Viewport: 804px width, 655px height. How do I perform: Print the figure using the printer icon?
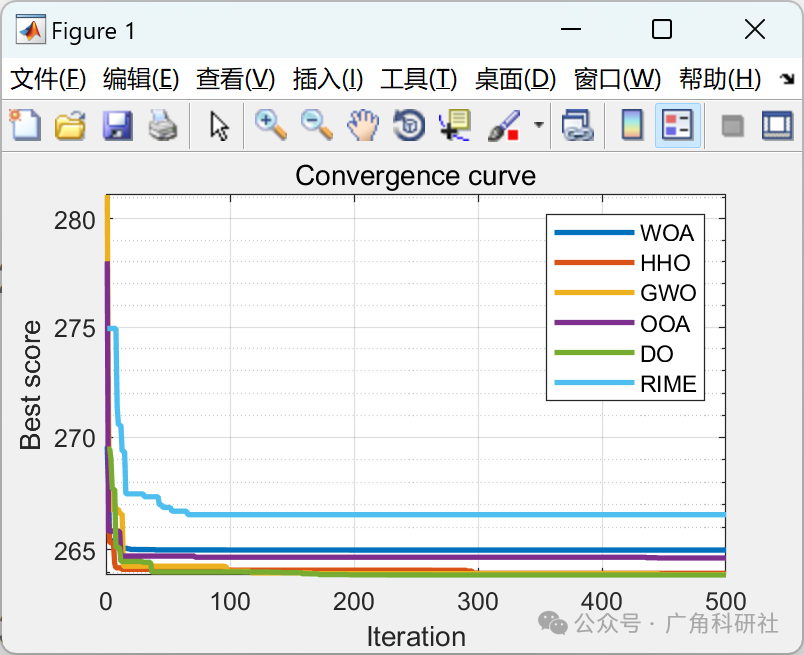[163, 125]
